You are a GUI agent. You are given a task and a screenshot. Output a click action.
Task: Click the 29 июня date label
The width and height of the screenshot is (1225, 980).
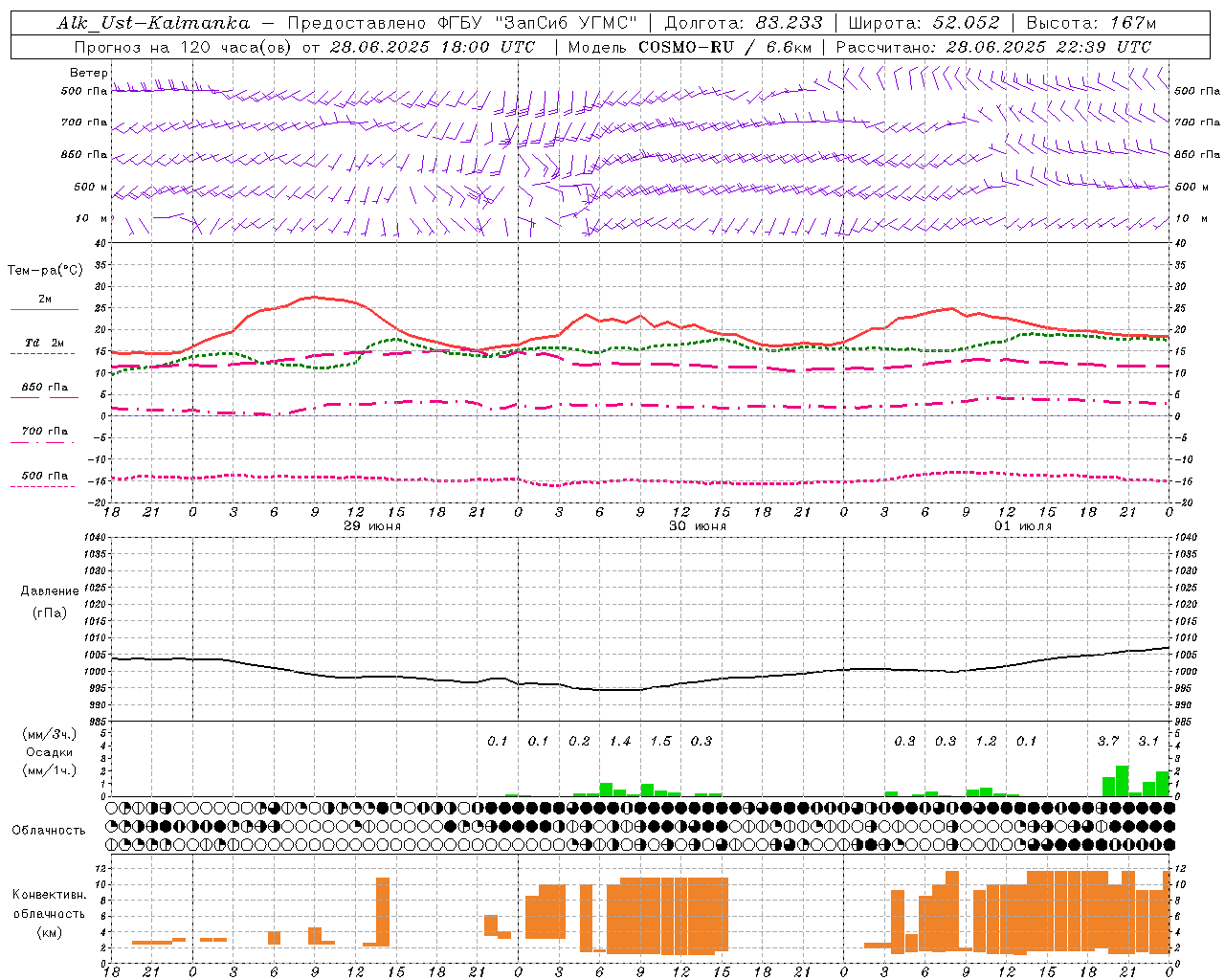[372, 526]
